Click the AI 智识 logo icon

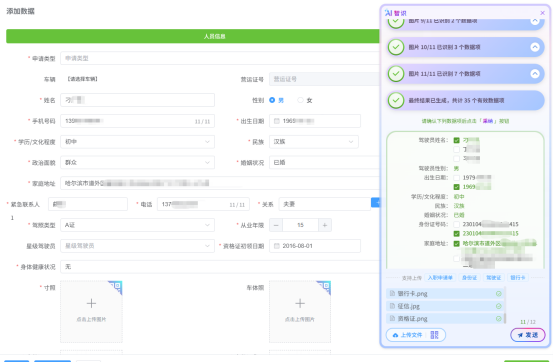(x=388, y=13)
